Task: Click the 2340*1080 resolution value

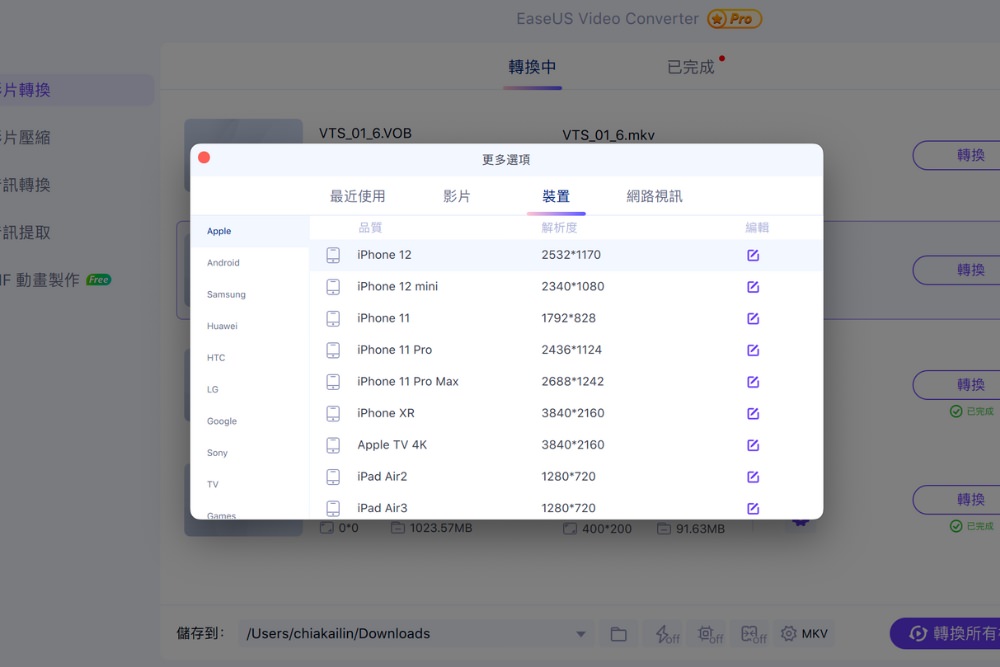Action: (x=573, y=287)
